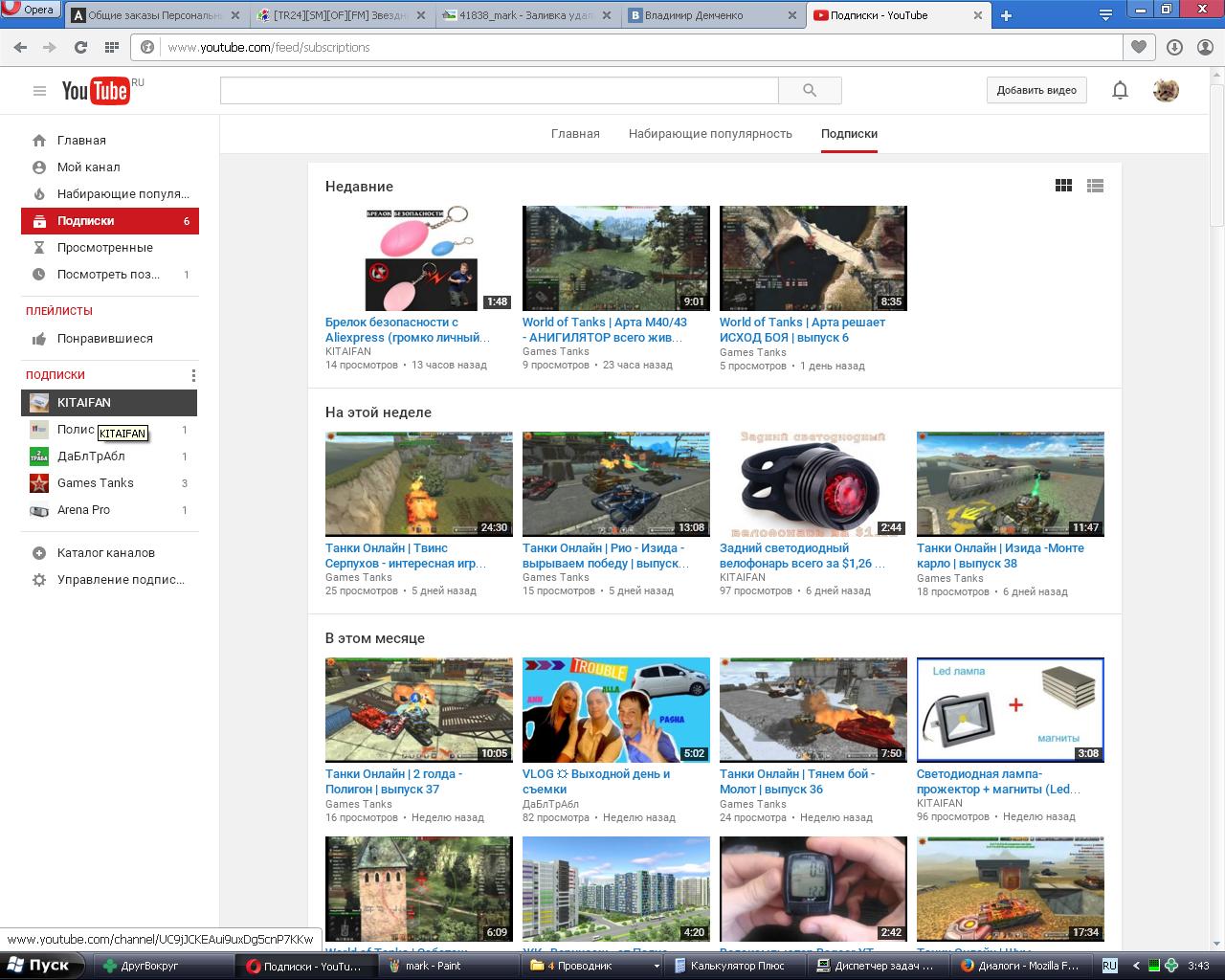Switch to the Главная tab
1225x980 pixels.
point(575,134)
